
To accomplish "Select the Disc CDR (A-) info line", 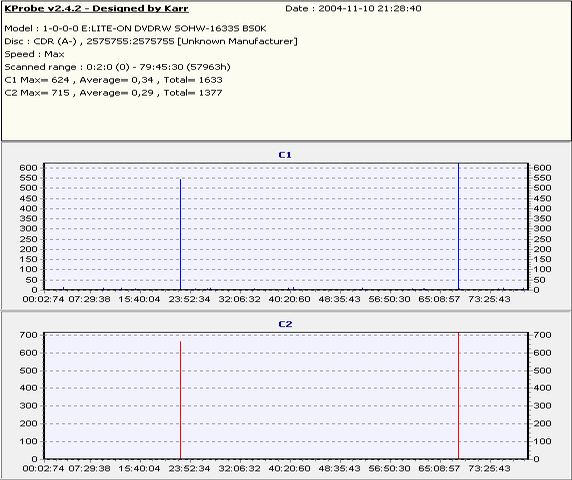I will tap(151, 41).
